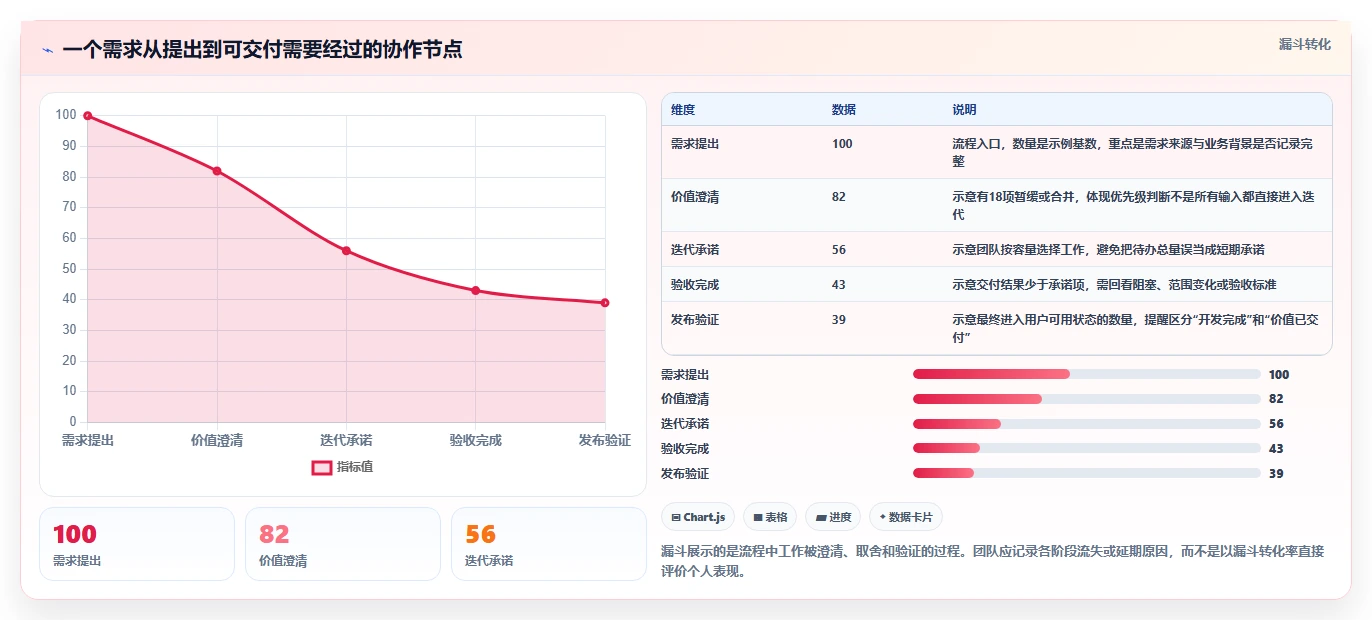Click the 验收完成 progress bar
This screenshot has height=620, width=1372.
coord(1087,449)
